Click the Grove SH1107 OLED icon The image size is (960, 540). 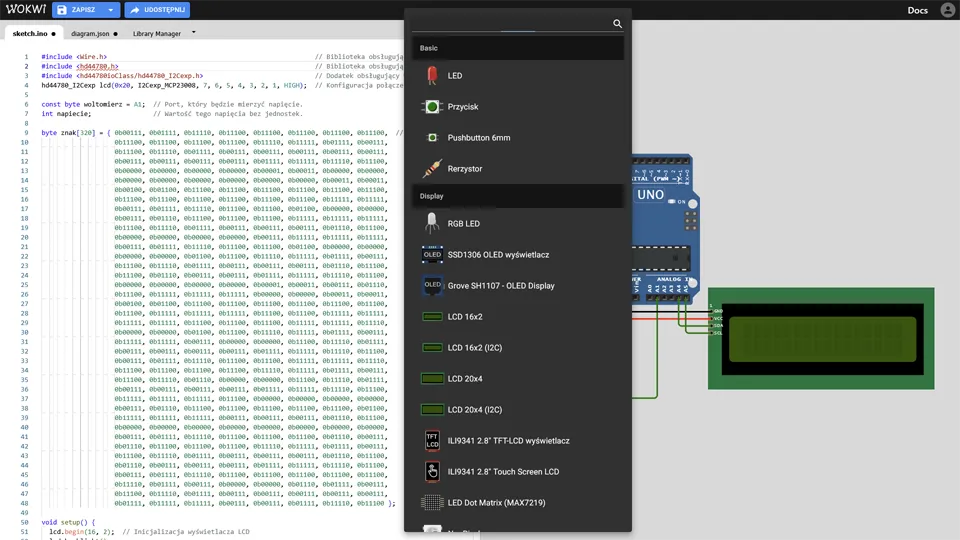(x=432, y=285)
